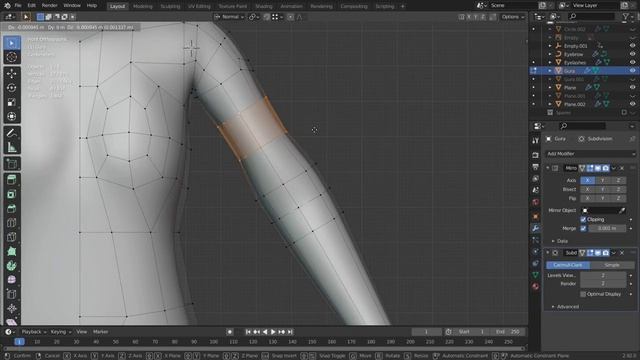The height and width of the screenshot is (360, 640).
Task: Select the Loop Cut tool
Action: point(12,223)
